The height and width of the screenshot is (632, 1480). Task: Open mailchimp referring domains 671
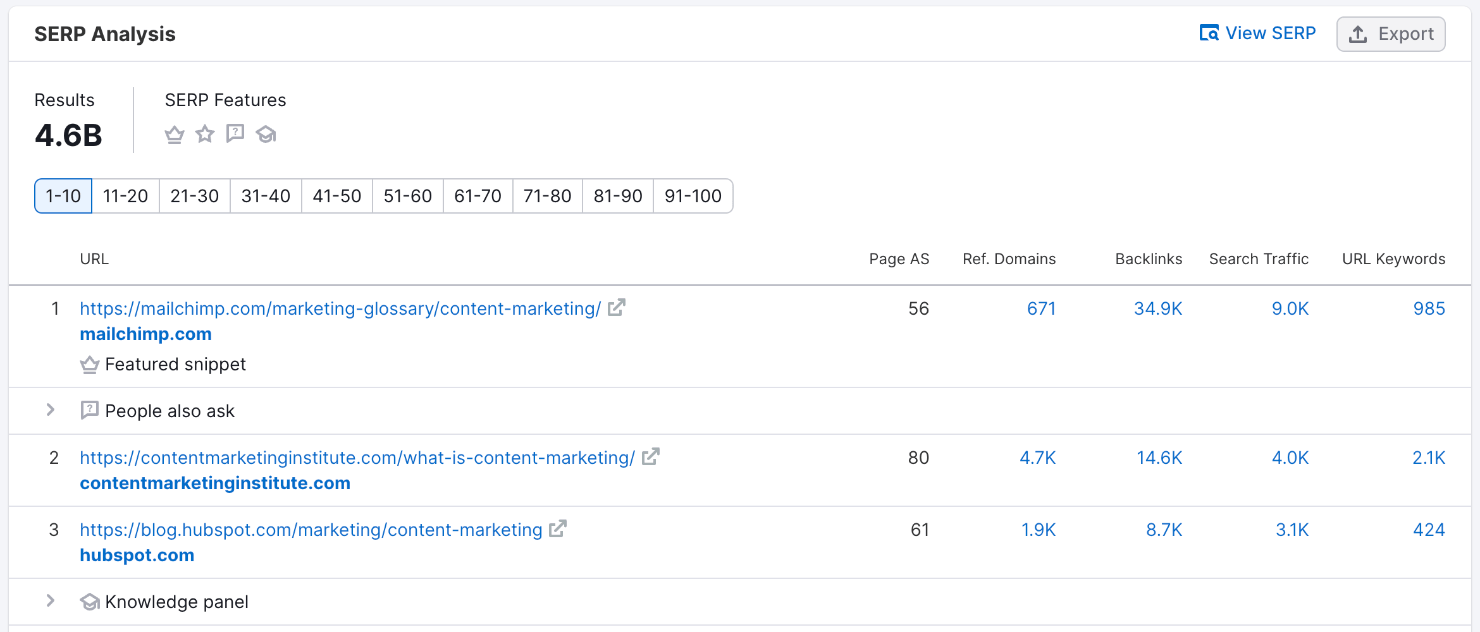tap(1041, 309)
